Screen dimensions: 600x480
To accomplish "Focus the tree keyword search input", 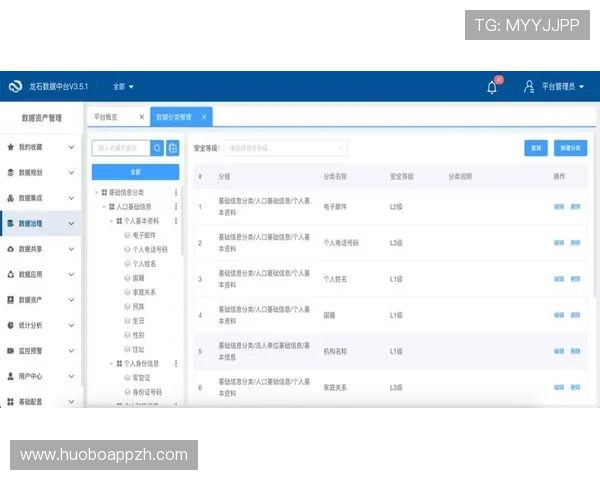I will pos(121,148).
